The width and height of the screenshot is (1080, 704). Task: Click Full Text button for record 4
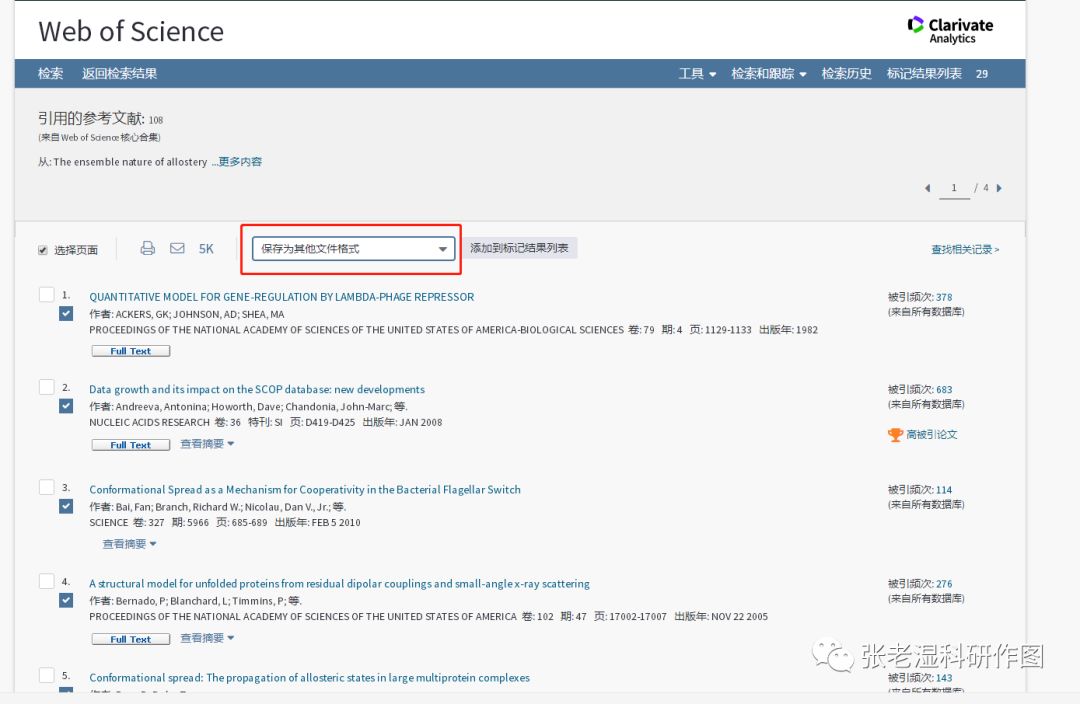tap(131, 639)
